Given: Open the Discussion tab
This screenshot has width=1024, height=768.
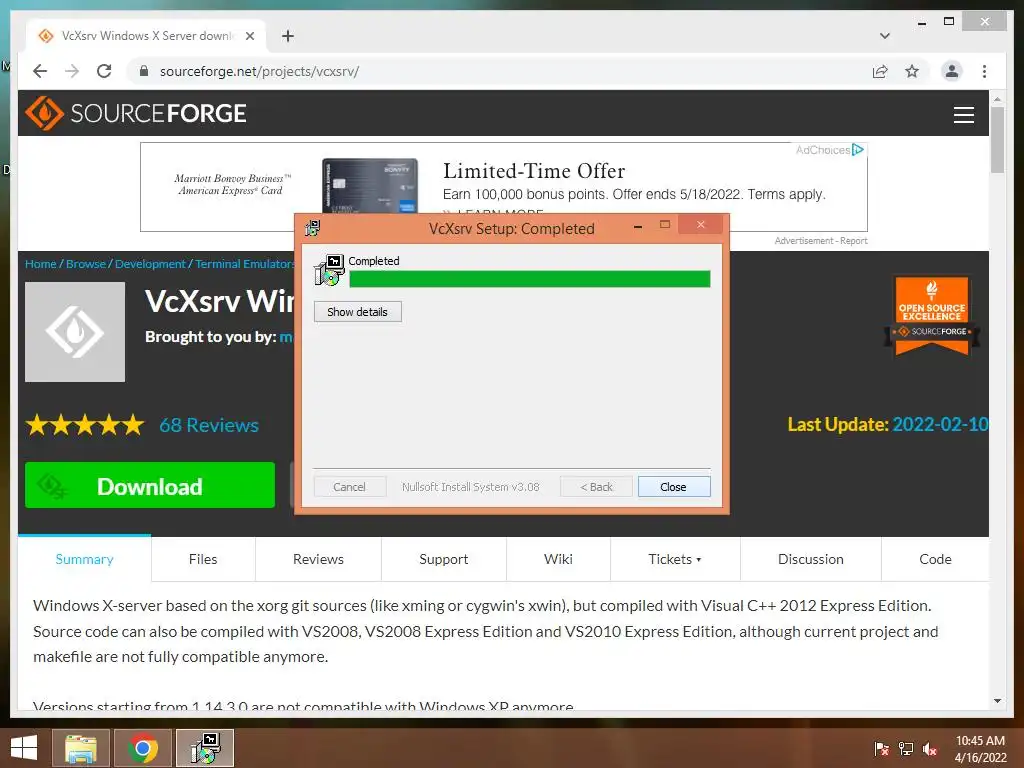Looking at the screenshot, I should pos(810,559).
